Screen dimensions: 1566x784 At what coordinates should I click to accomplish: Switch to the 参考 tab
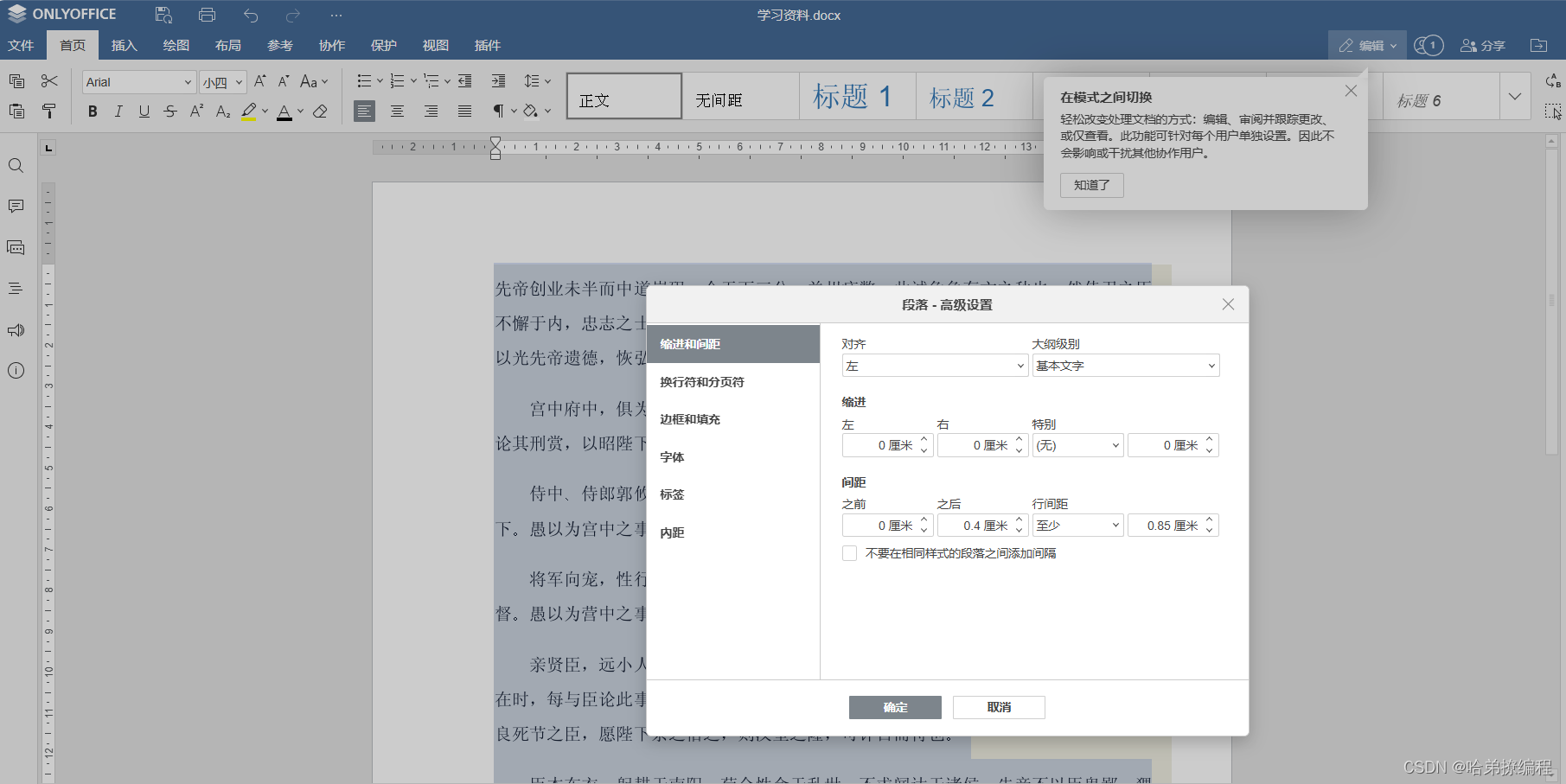(280, 45)
